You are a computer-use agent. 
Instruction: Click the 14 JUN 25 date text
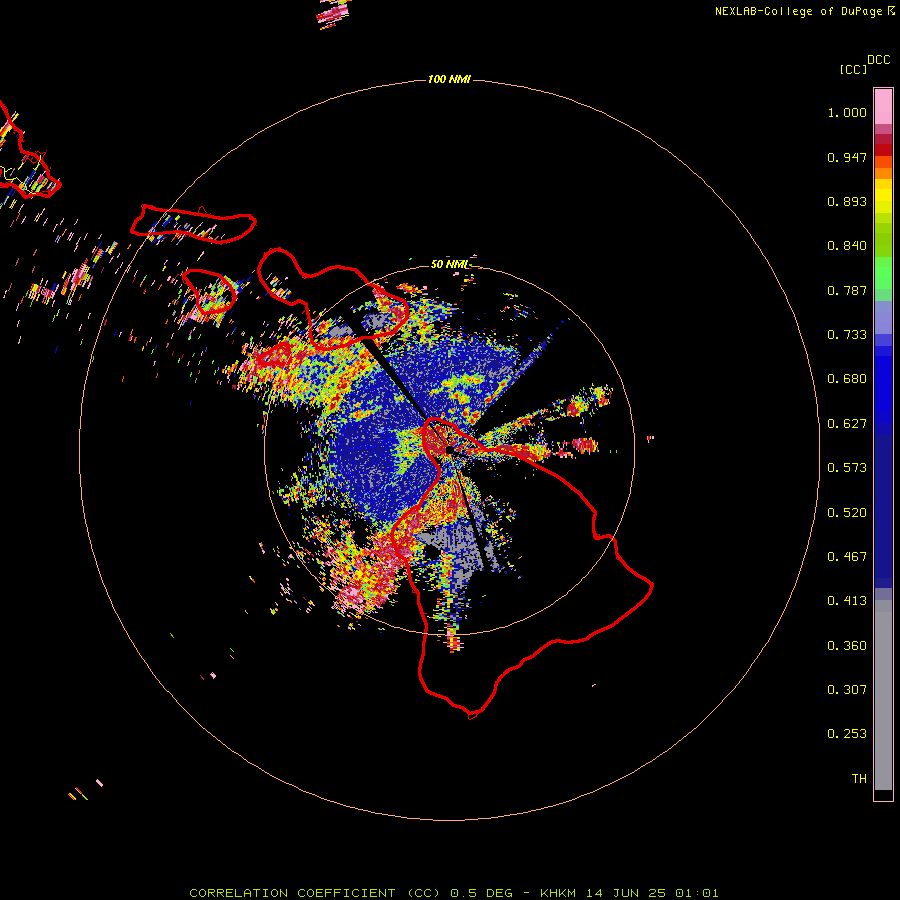(626, 893)
